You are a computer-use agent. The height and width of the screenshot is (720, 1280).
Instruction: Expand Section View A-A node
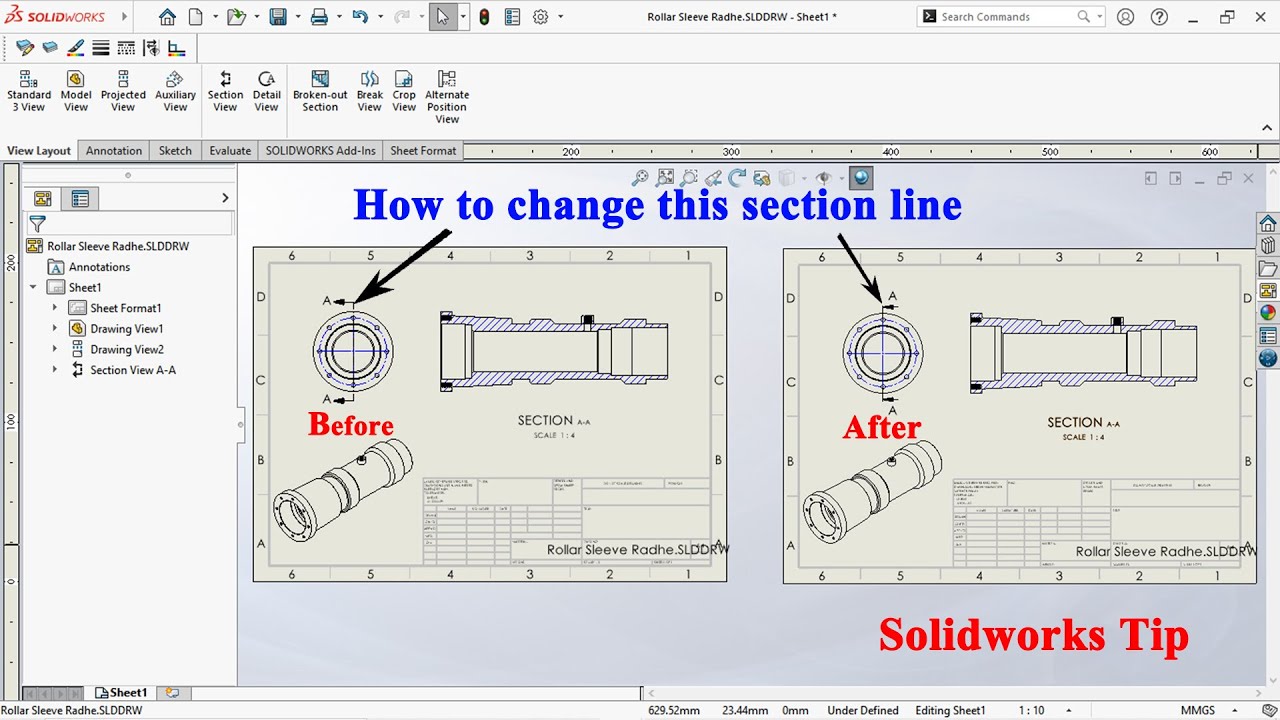[55, 370]
